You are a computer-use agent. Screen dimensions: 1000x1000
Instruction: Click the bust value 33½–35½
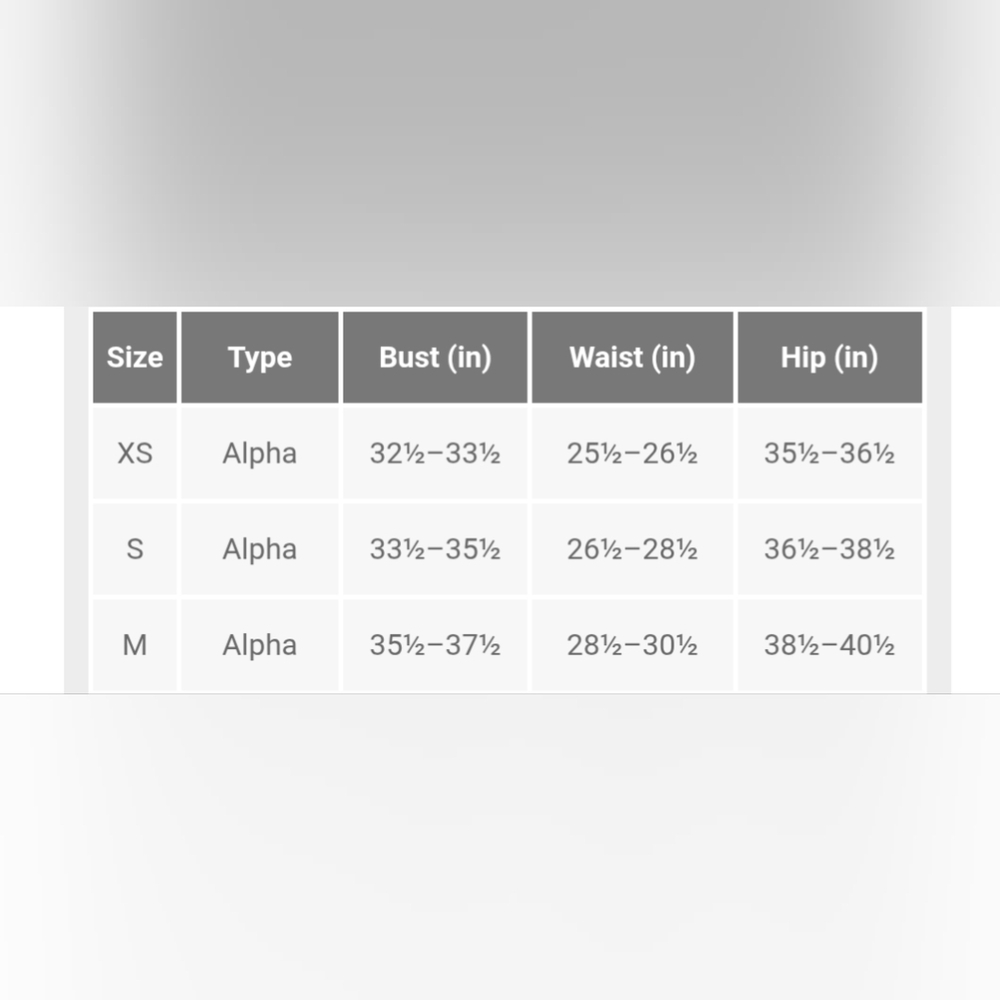coord(435,549)
